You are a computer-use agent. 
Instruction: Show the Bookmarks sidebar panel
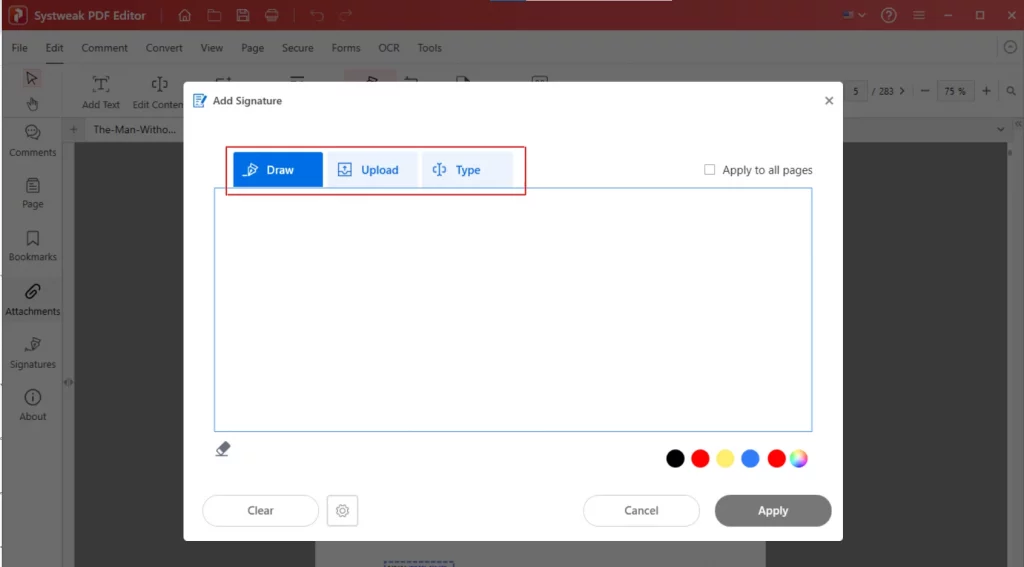[33, 245]
